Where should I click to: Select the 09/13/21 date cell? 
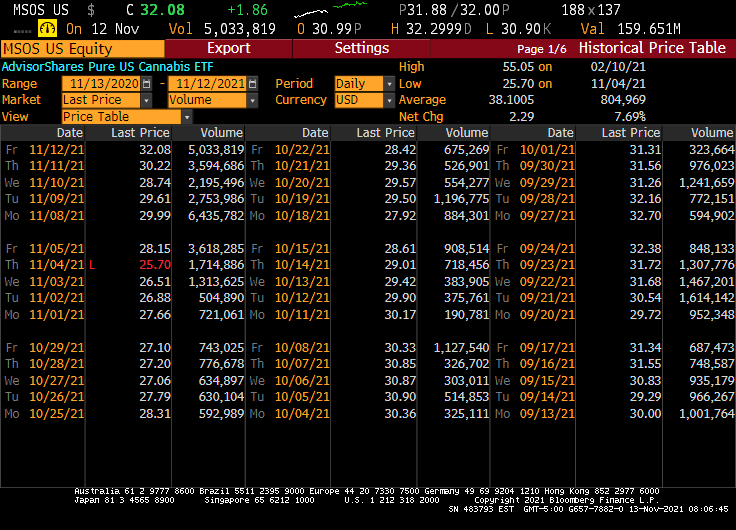point(547,414)
